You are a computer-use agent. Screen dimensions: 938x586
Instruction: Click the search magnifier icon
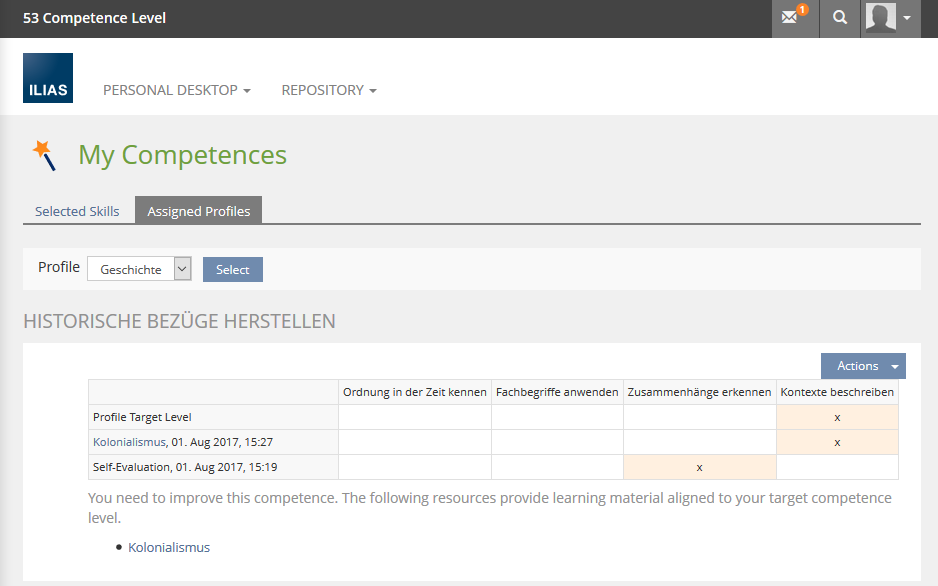click(840, 18)
